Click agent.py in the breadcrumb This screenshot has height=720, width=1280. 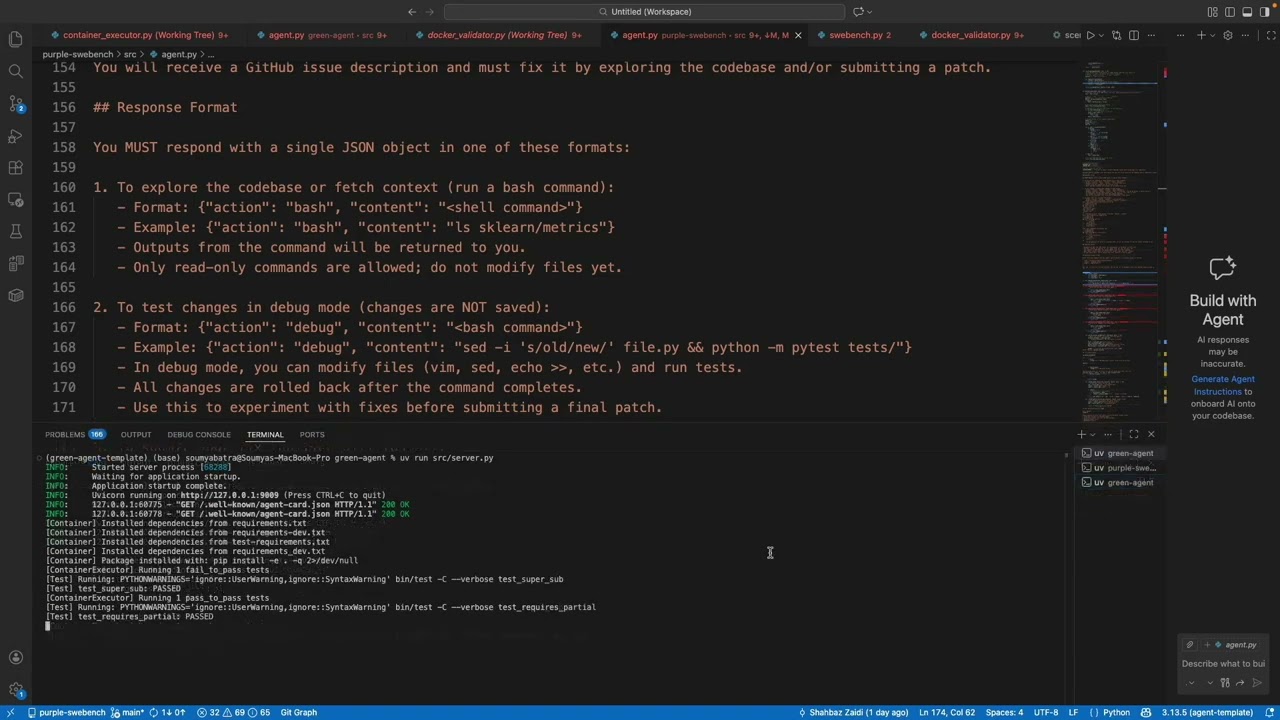(x=179, y=54)
